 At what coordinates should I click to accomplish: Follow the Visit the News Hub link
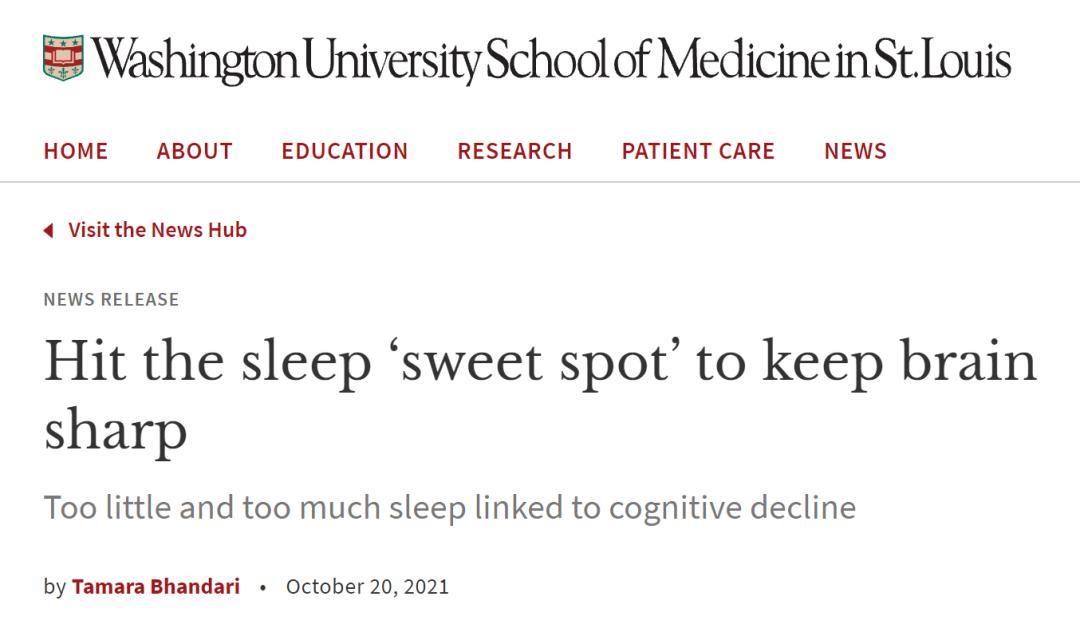157,230
